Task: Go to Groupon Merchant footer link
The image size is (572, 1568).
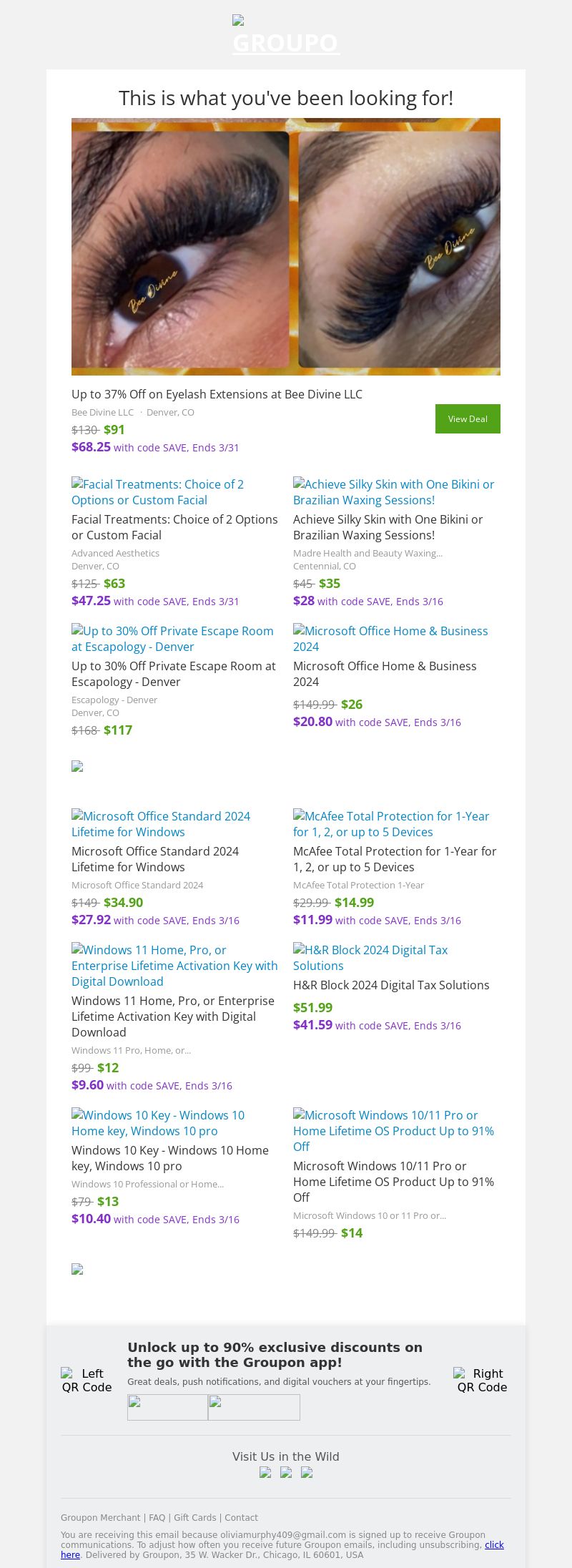Action: pos(100,1518)
